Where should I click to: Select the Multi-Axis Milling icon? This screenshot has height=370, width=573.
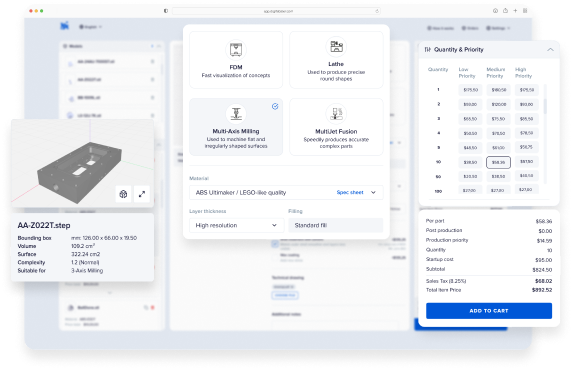click(x=236, y=114)
